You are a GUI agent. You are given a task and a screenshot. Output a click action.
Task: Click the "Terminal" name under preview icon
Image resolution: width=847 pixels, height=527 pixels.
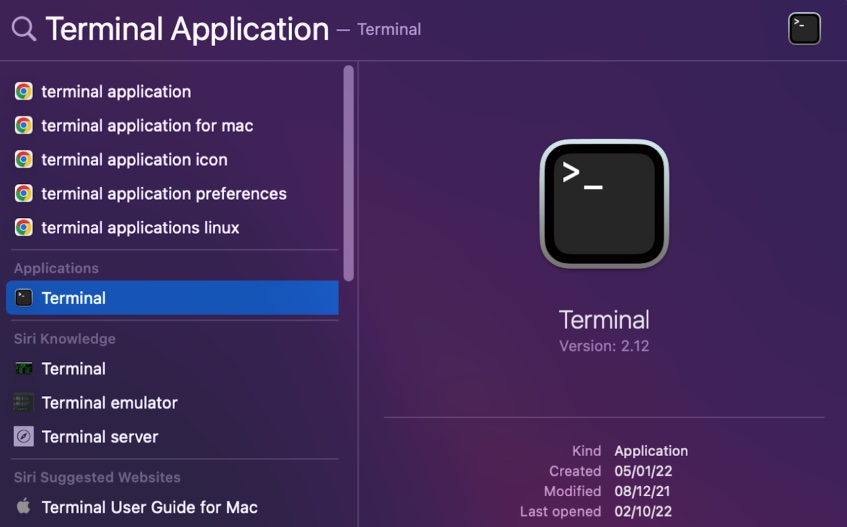tap(604, 320)
